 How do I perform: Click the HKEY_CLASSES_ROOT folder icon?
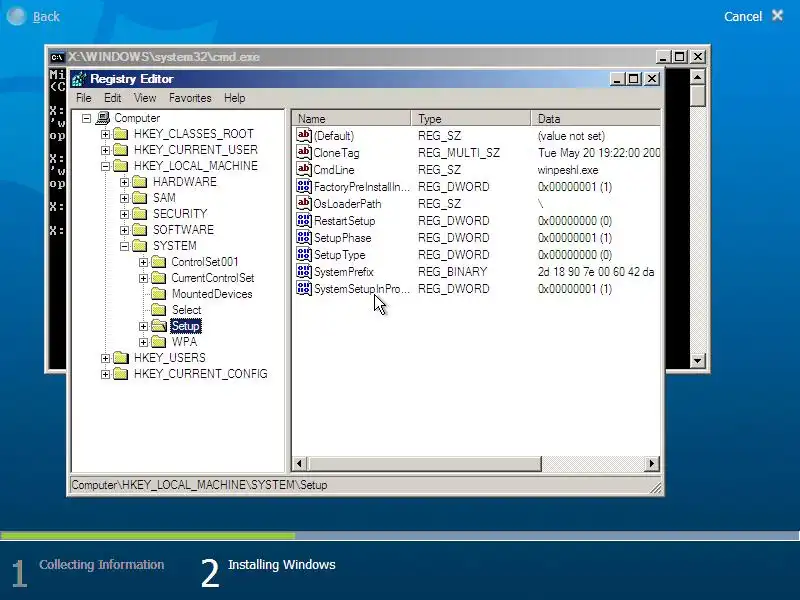(x=121, y=134)
